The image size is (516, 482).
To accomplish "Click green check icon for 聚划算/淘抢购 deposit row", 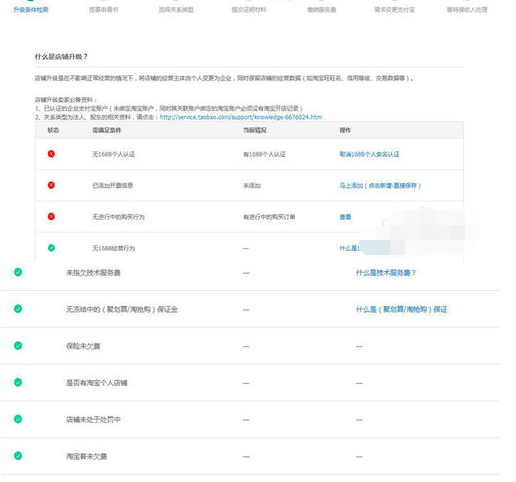I will [18, 309].
